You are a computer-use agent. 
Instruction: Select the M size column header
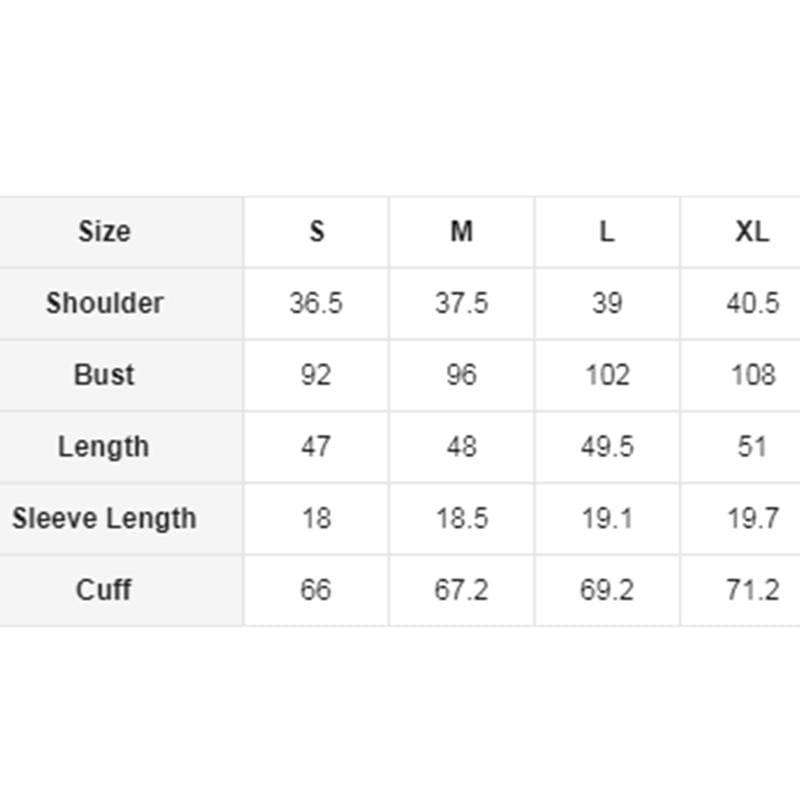(462, 232)
